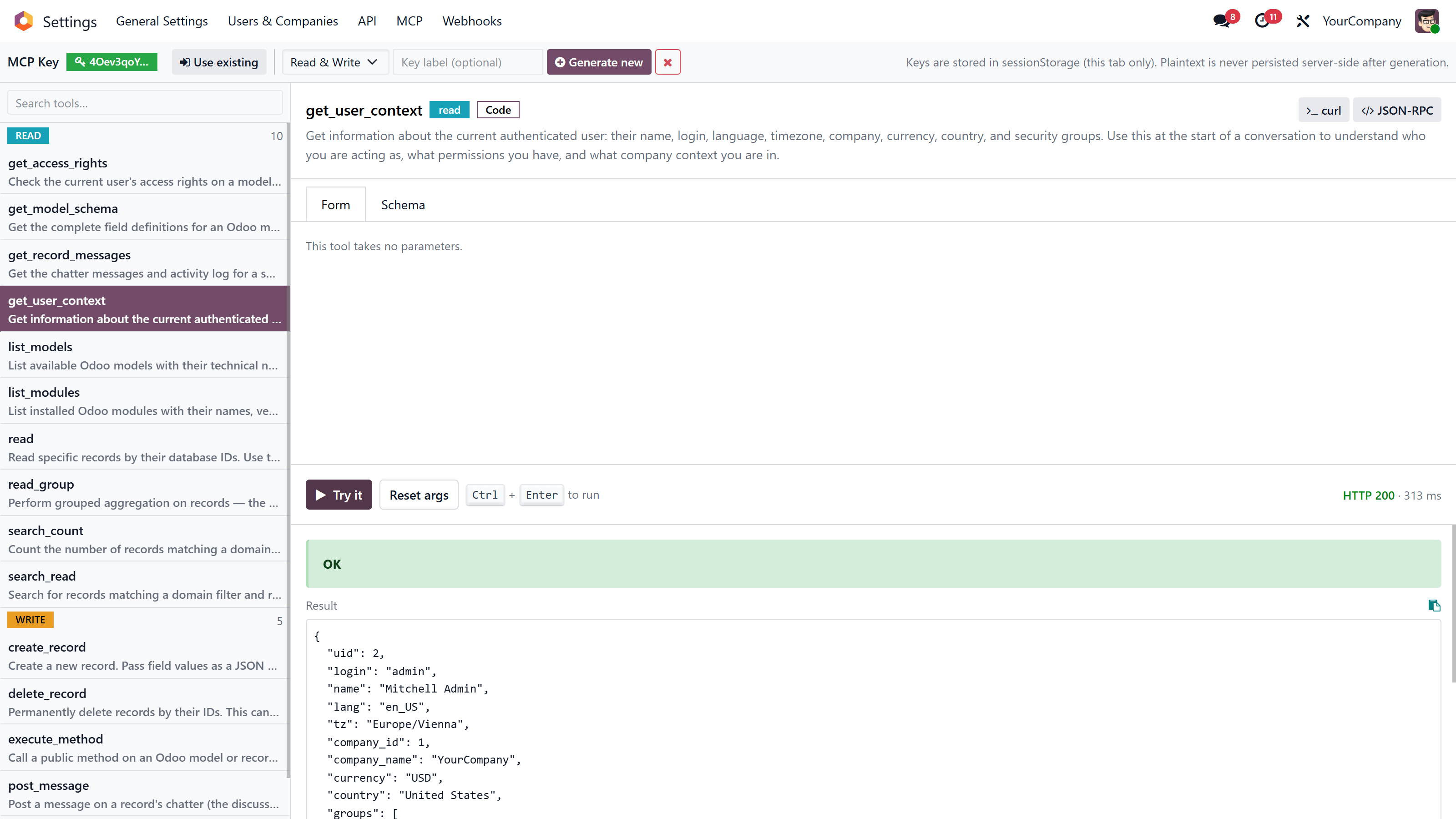Navigate to Users & Companies
Viewport: 1456px width, 819px height.
coord(283,21)
